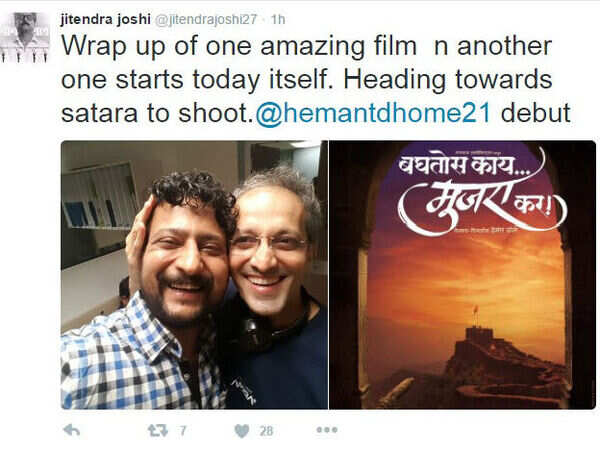Open jitendra joshi's profile avatar
600x450 pixels.
24,37
